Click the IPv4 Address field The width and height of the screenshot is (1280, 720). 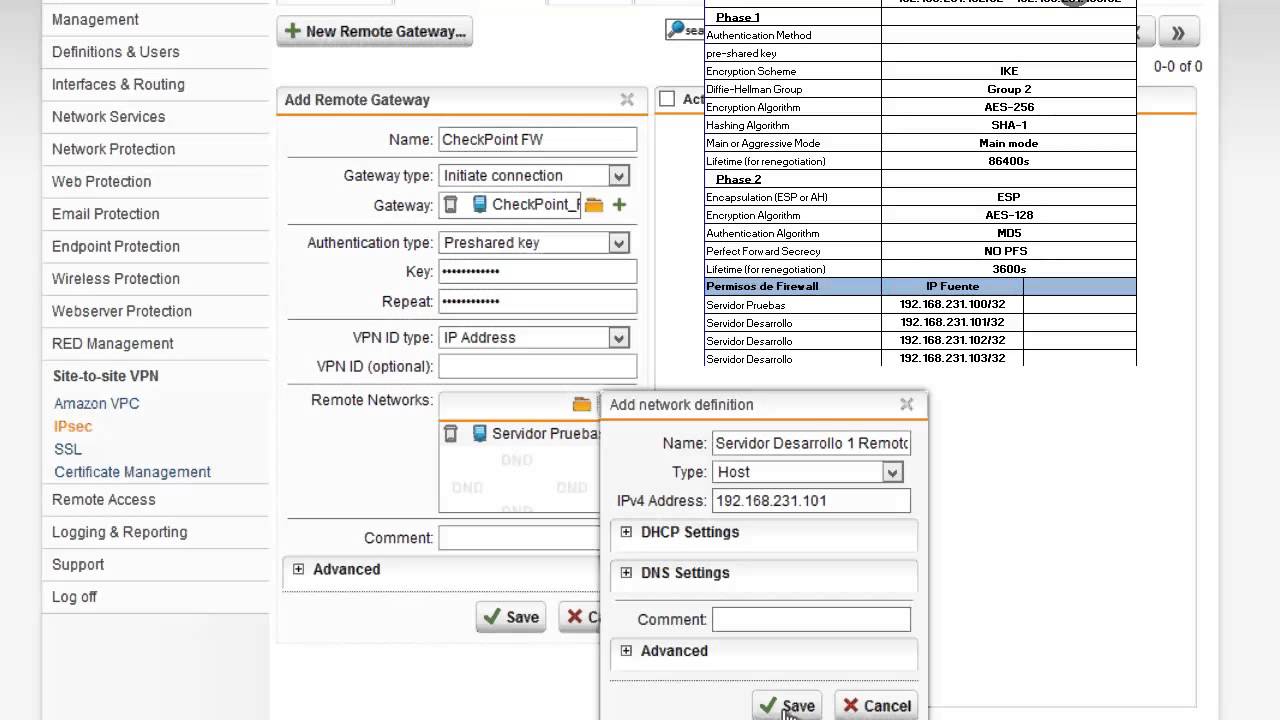811,501
